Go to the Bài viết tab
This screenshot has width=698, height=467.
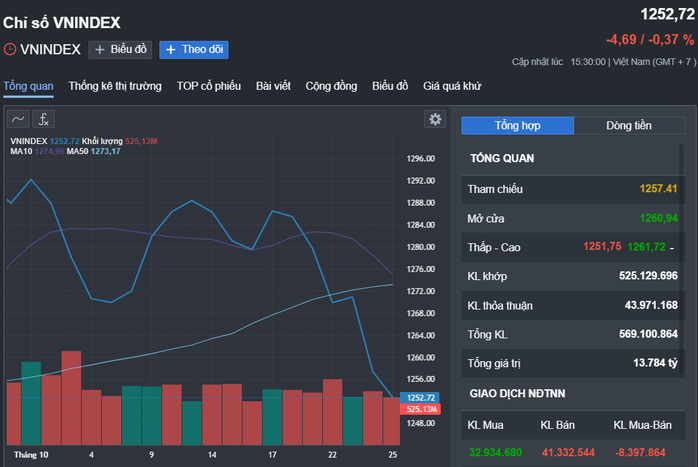click(x=273, y=86)
